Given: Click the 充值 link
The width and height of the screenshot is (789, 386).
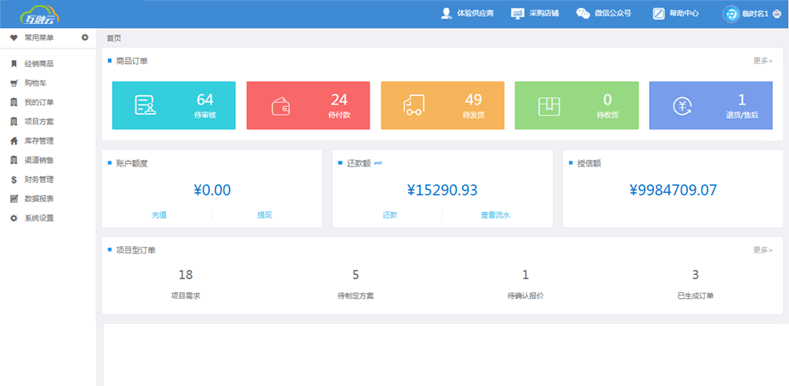Looking at the screenshot, I should point(159,215).
